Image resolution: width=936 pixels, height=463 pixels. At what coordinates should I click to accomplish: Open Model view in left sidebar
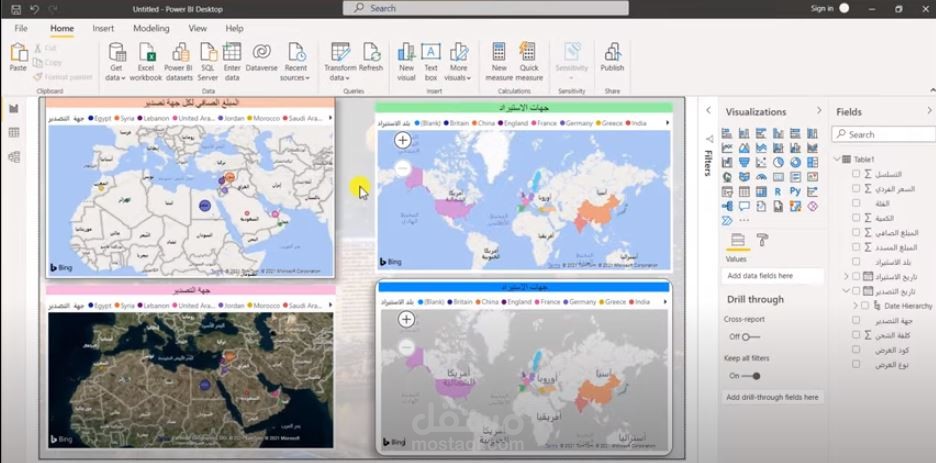14,157
